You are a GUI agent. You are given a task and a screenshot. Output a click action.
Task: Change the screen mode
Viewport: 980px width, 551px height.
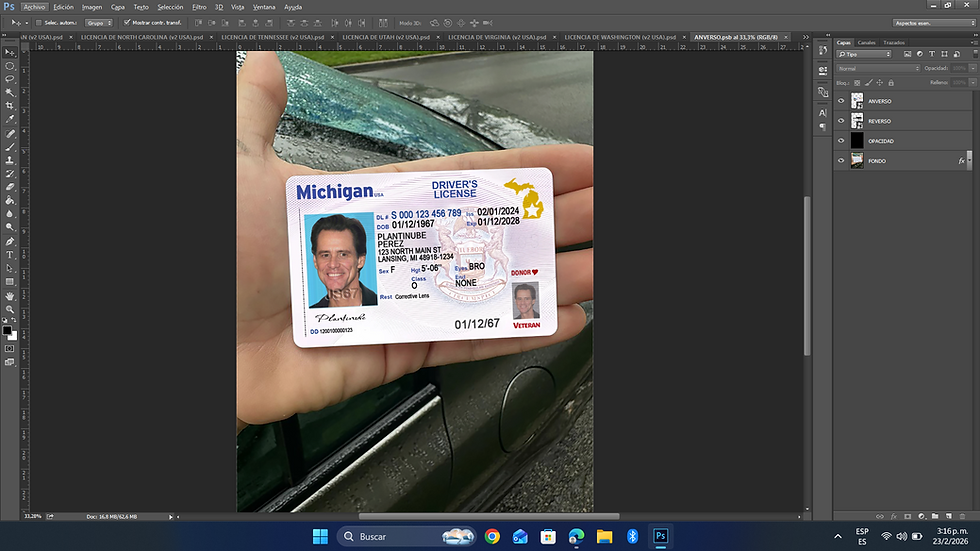[9, 362]
